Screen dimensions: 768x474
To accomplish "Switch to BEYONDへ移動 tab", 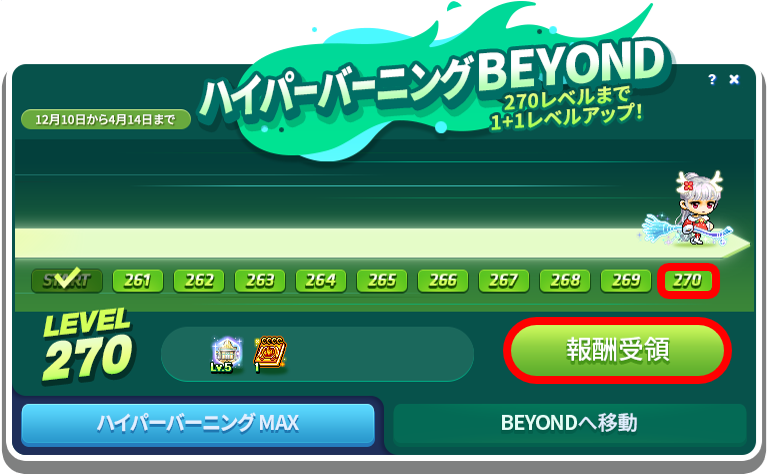I will pyautogui.click(x=570, y=424).
